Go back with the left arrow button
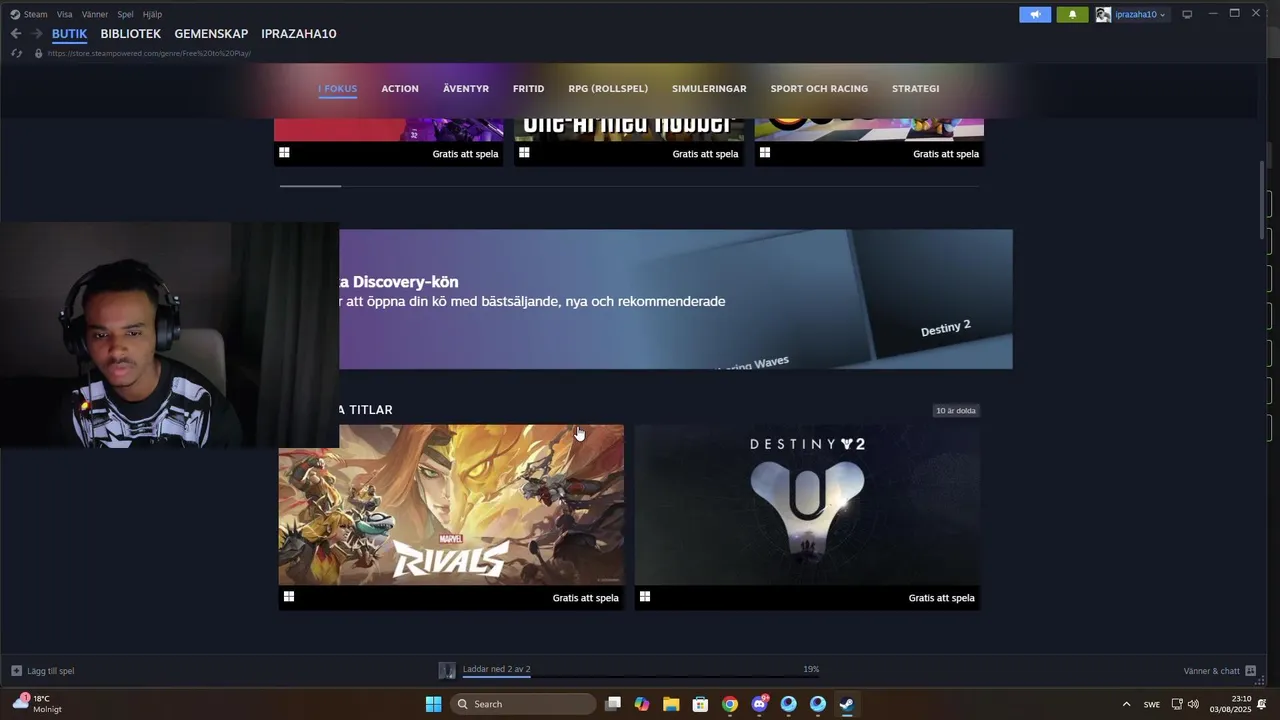Screen dimensions: 1280x720 pos(16,34)
